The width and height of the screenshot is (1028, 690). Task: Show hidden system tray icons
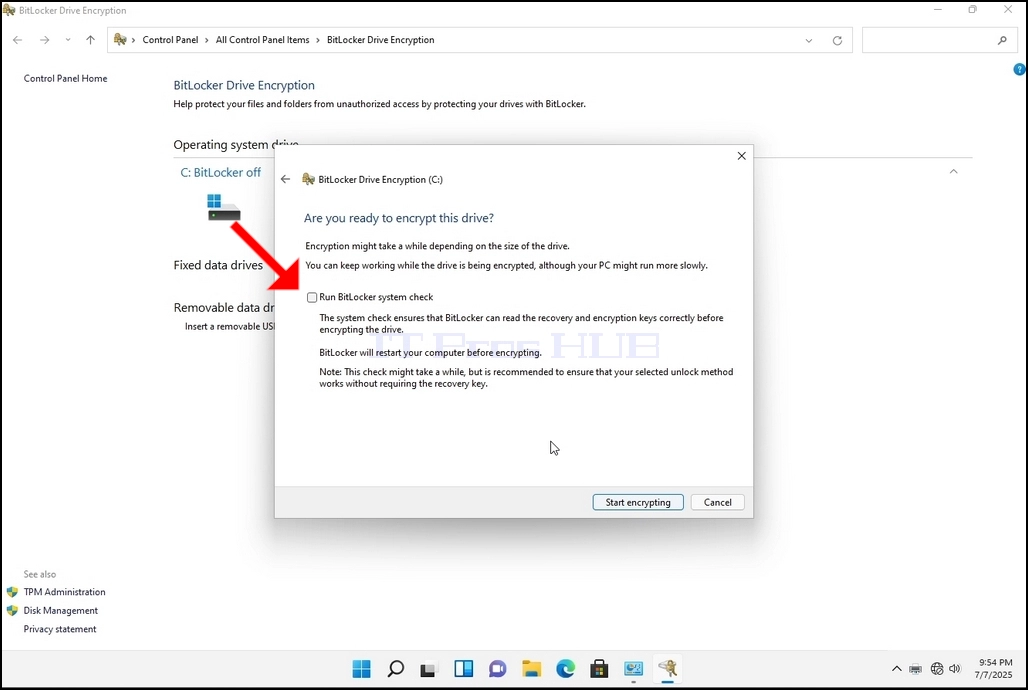[896, 669]
